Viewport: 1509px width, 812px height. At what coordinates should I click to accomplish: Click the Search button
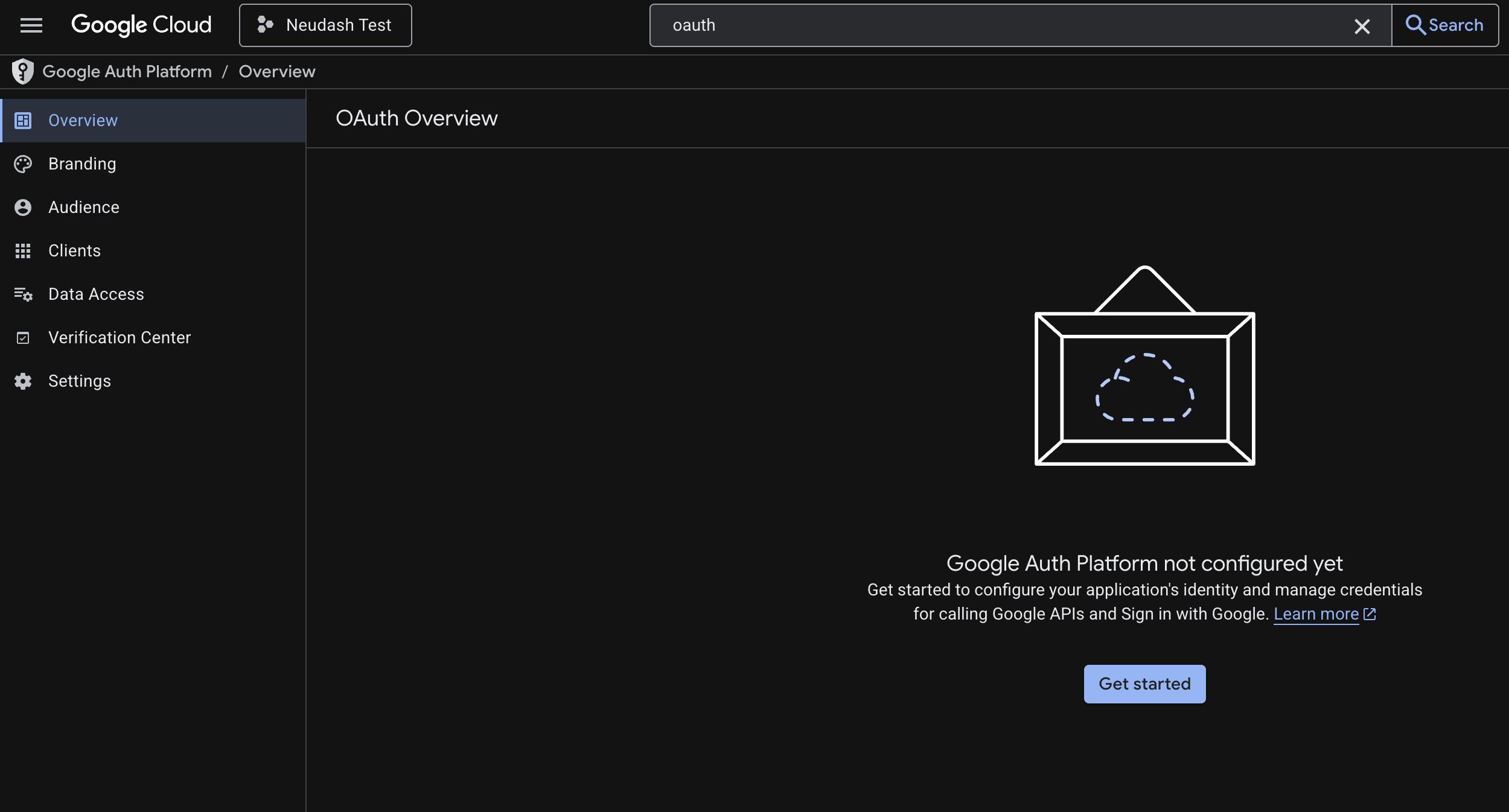[x=1446, y=25]
